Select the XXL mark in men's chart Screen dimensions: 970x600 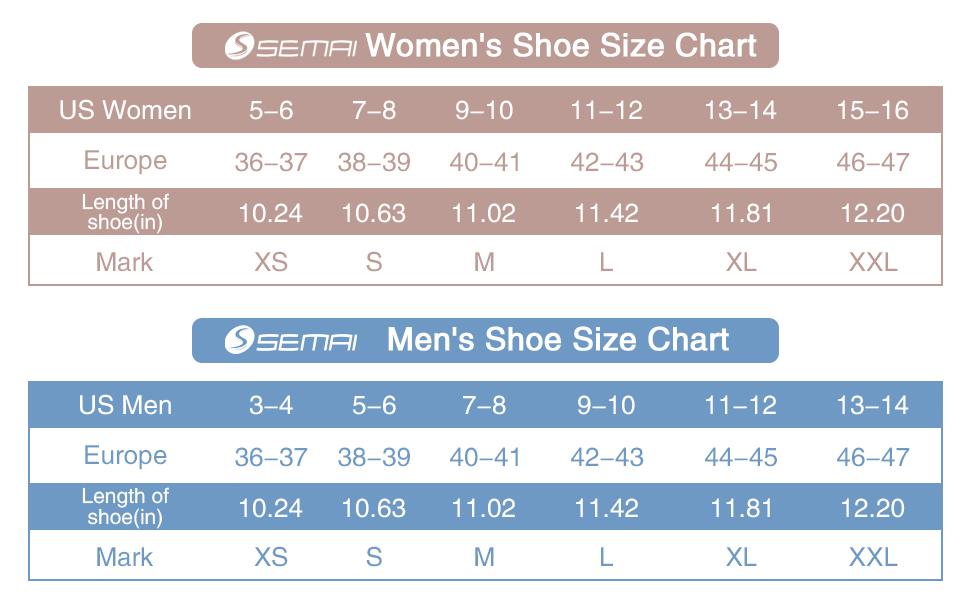click(873, 557)
